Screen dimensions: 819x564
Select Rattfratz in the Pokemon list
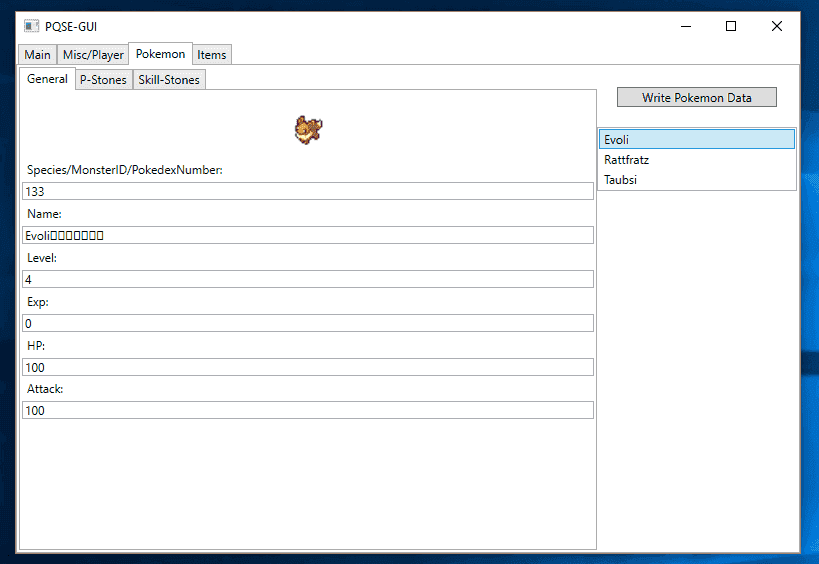[x=696, y=160]
